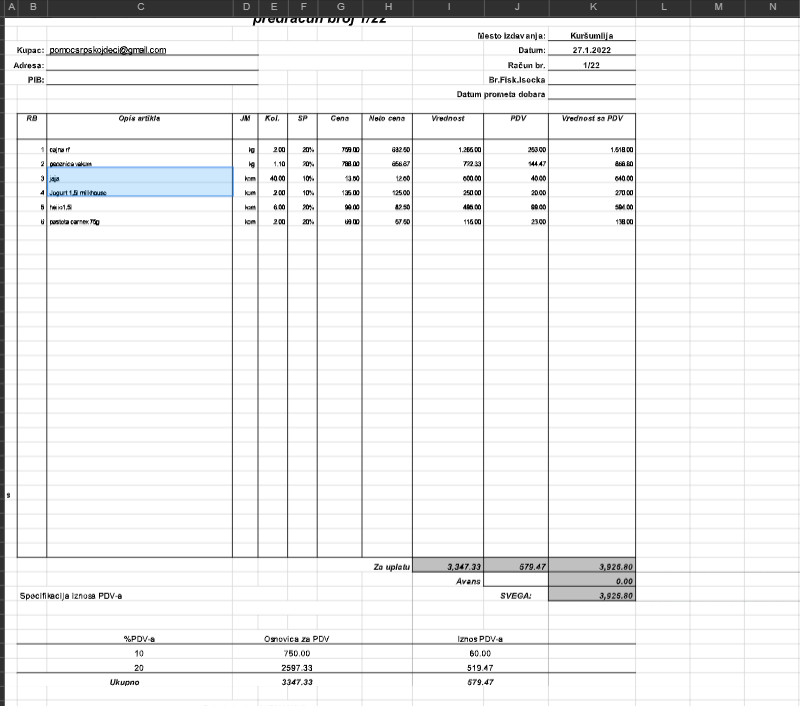Click the blank Datum prometa dobara field
Image resolution: width=800 pixels, height=706 pixels.
pos(592,93)
